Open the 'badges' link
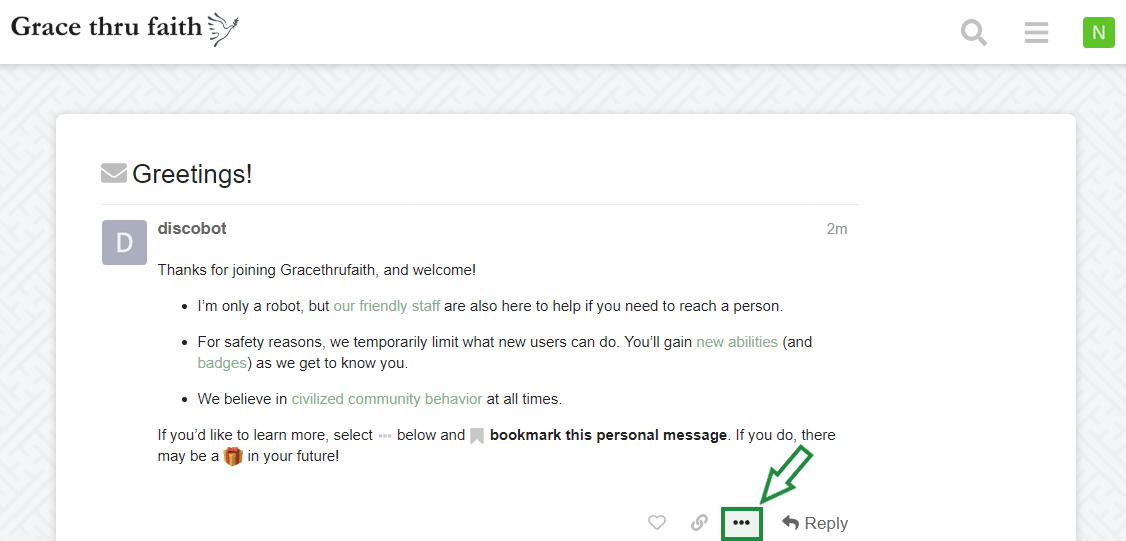Screen dimensions: 1126x541 point(222,363)
